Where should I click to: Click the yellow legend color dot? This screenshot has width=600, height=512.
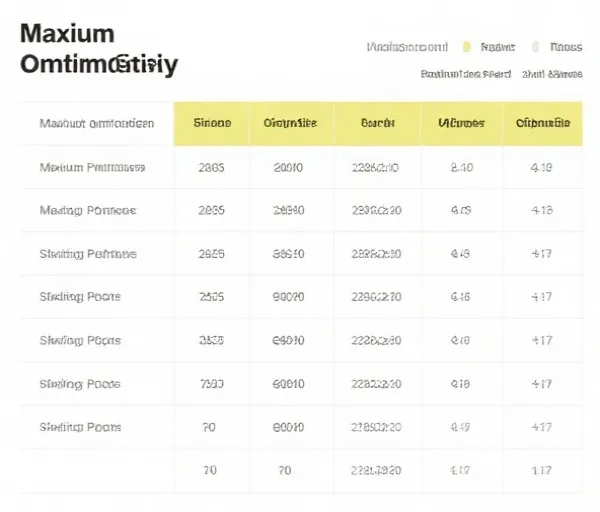[466, 47]
